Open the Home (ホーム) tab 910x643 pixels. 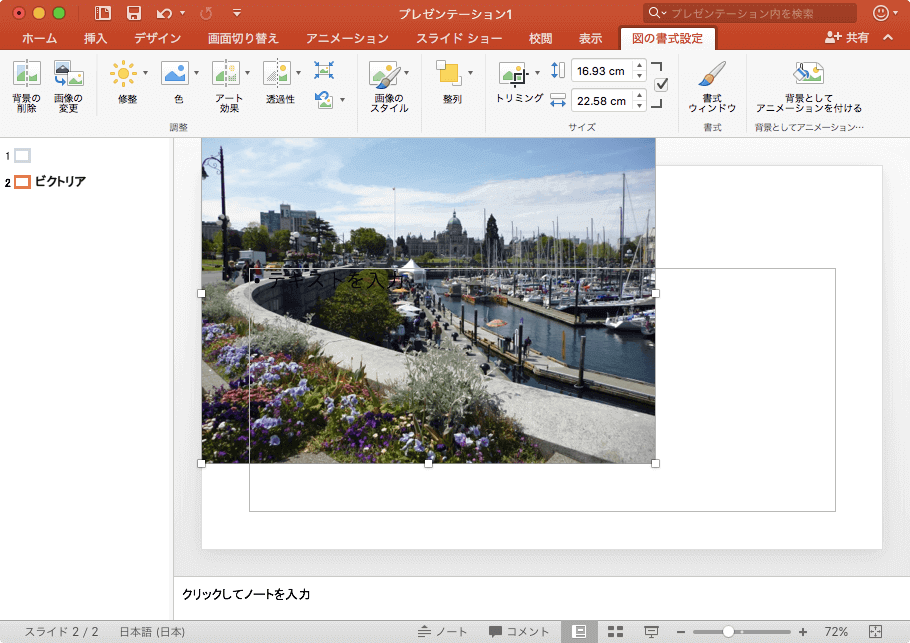tap(39, 38)
